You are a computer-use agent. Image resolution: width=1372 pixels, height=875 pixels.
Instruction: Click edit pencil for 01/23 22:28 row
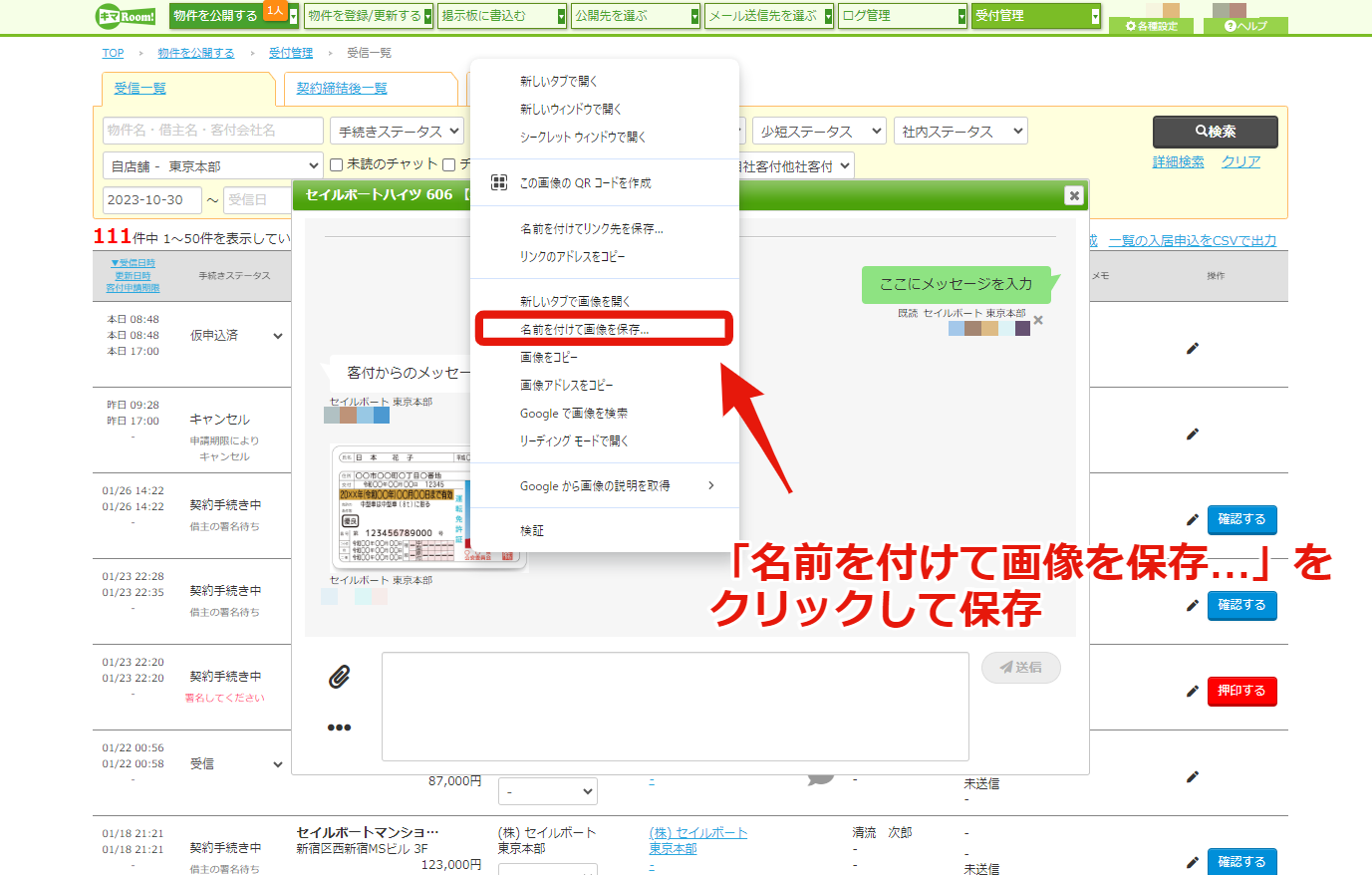click(x=1192, y=605)
